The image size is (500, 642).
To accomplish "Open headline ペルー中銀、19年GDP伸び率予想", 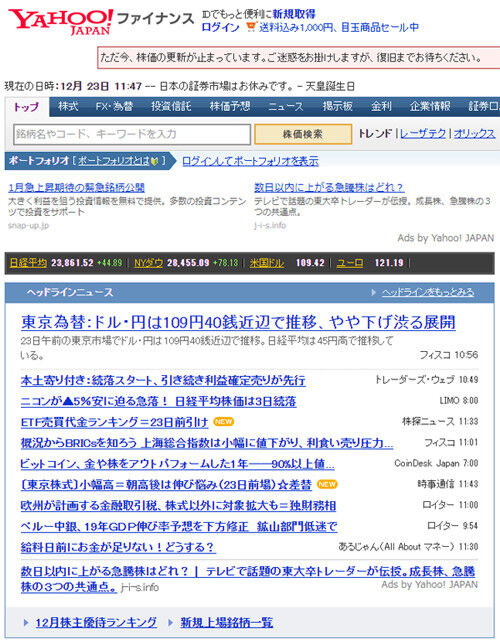I will (179, 527).
